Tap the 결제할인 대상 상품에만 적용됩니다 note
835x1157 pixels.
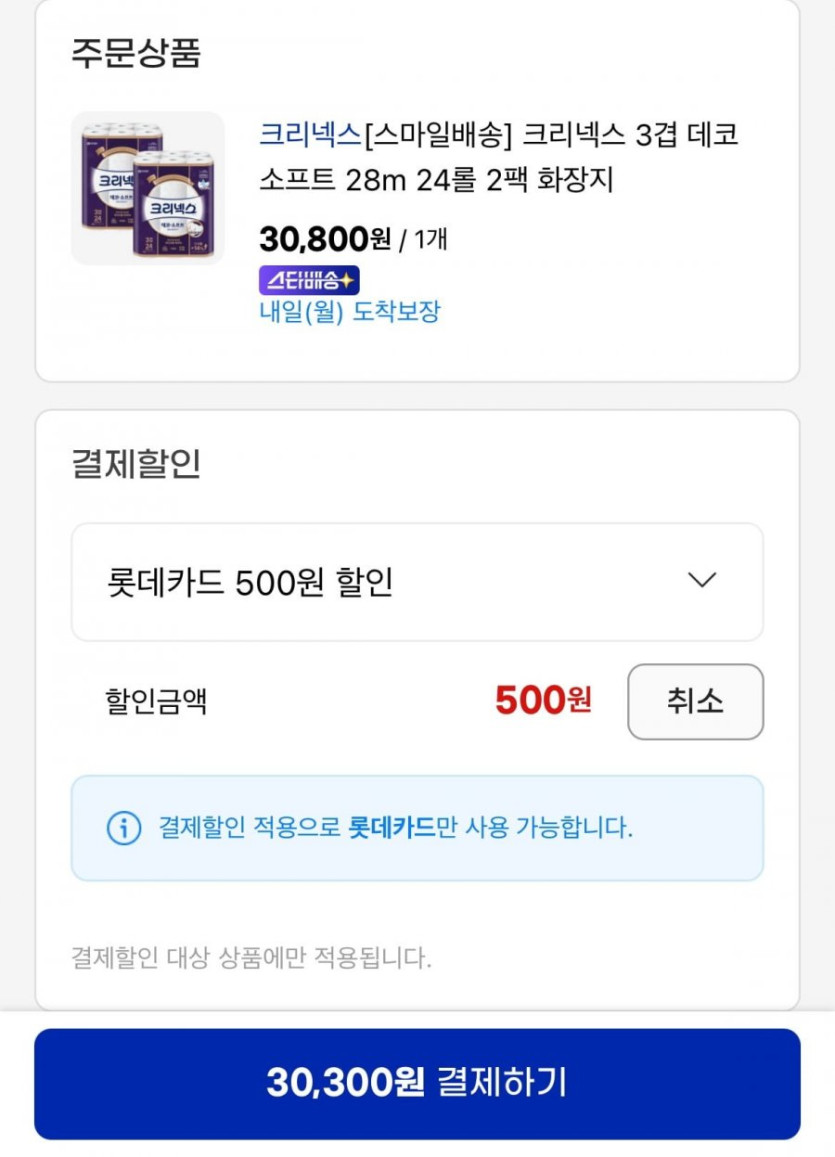pyautogui.click(x=251, y=958)
